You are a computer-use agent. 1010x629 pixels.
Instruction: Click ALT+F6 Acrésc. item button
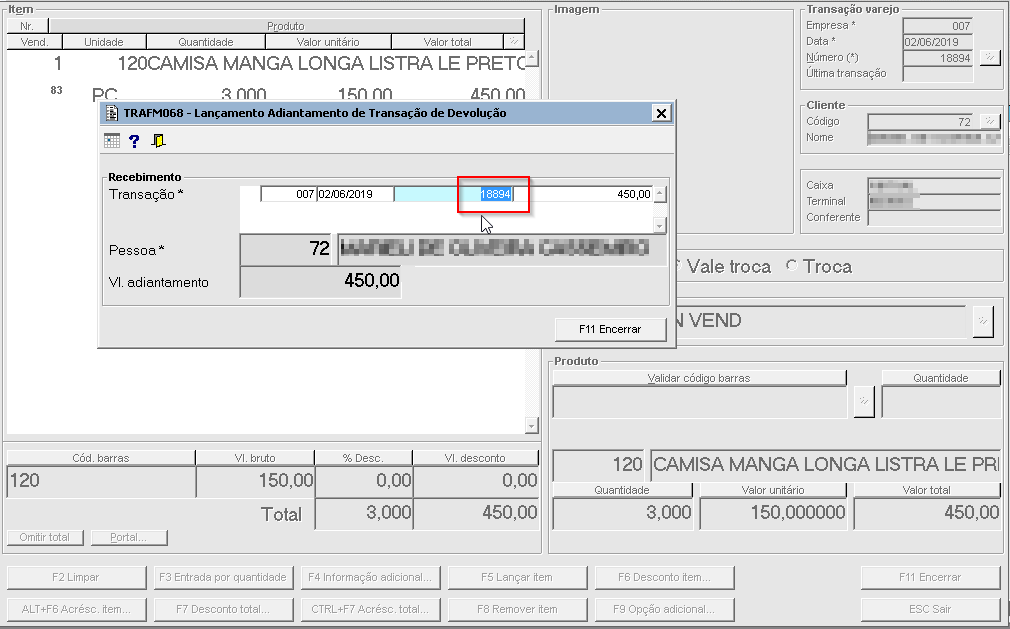click(76, 609)
